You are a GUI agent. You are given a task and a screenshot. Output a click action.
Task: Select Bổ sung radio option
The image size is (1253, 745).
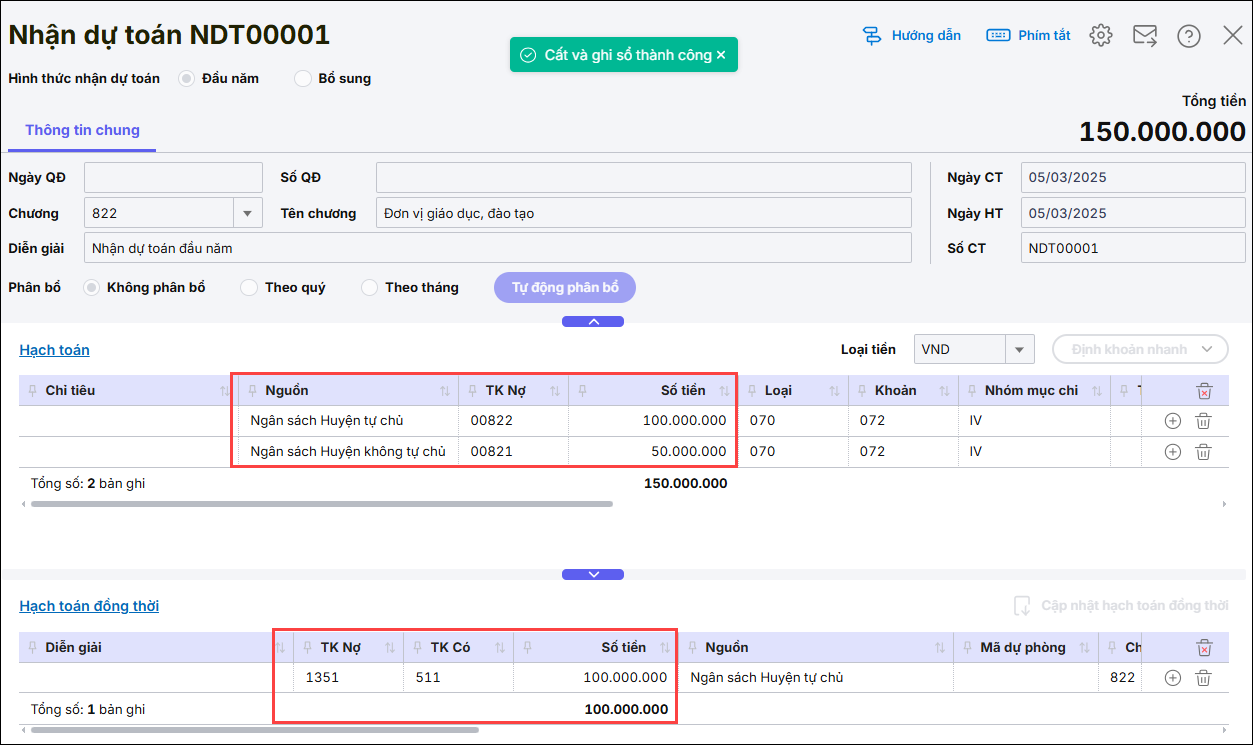pos(303,79)
